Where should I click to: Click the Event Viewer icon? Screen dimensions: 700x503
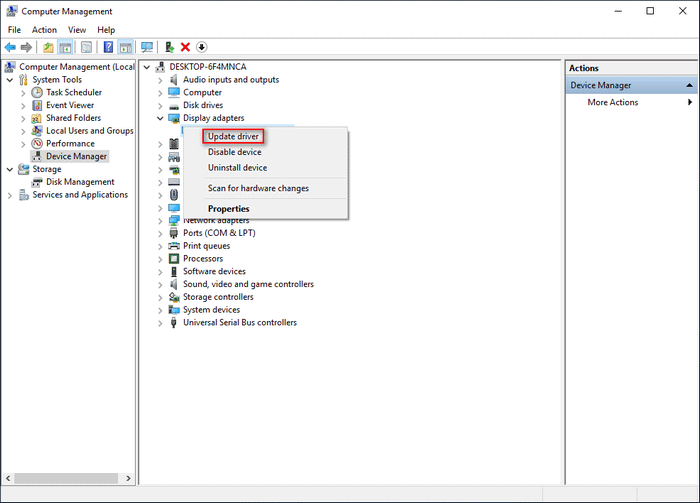tap(37, 105)
